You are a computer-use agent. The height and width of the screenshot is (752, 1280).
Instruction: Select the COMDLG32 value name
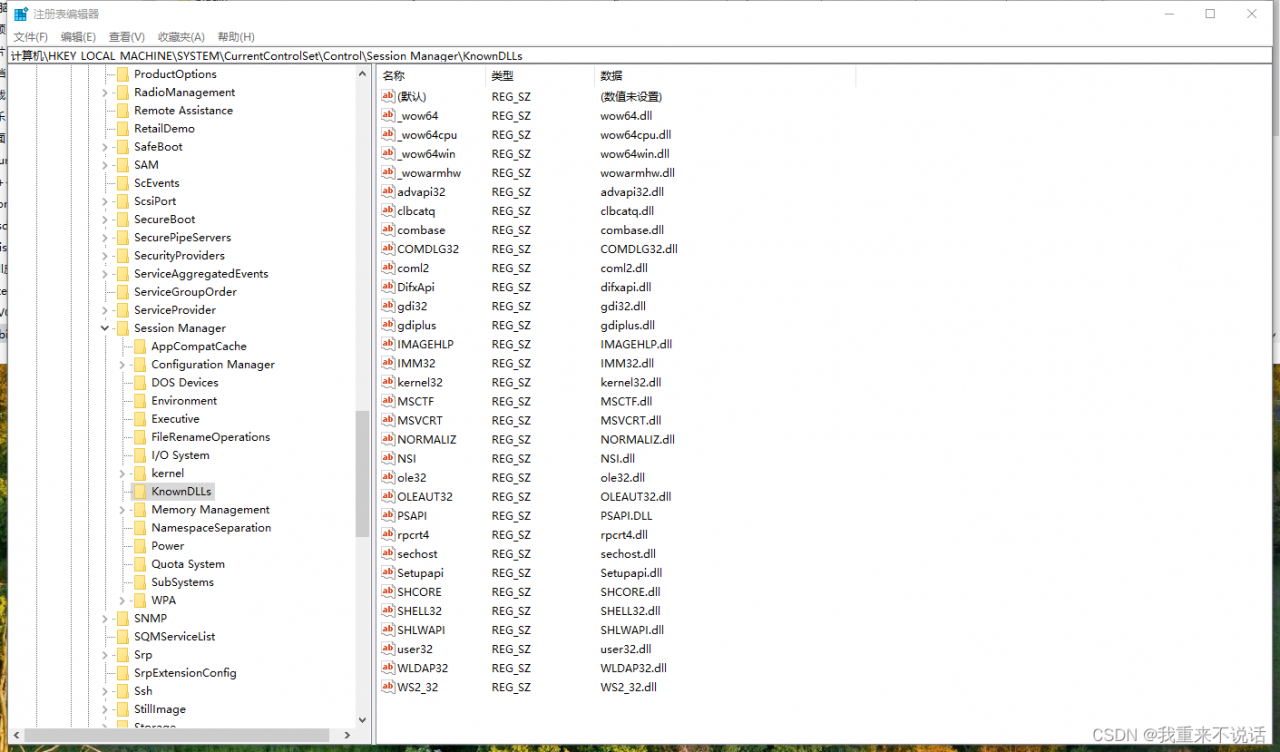click(428, 249)
